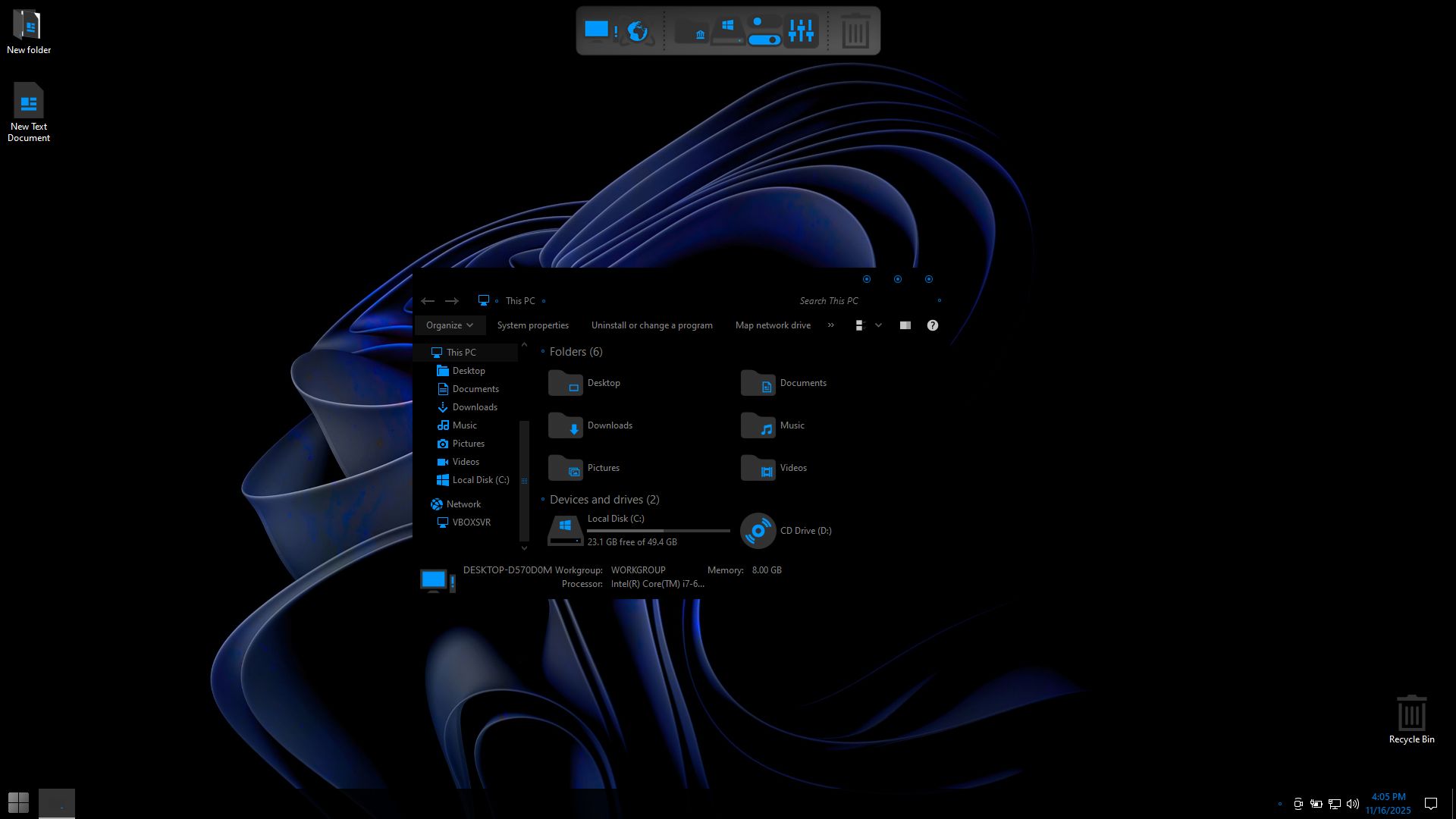Click the help question mark icon
This screenshot has height=819, width=1456.
click(933, 325)
